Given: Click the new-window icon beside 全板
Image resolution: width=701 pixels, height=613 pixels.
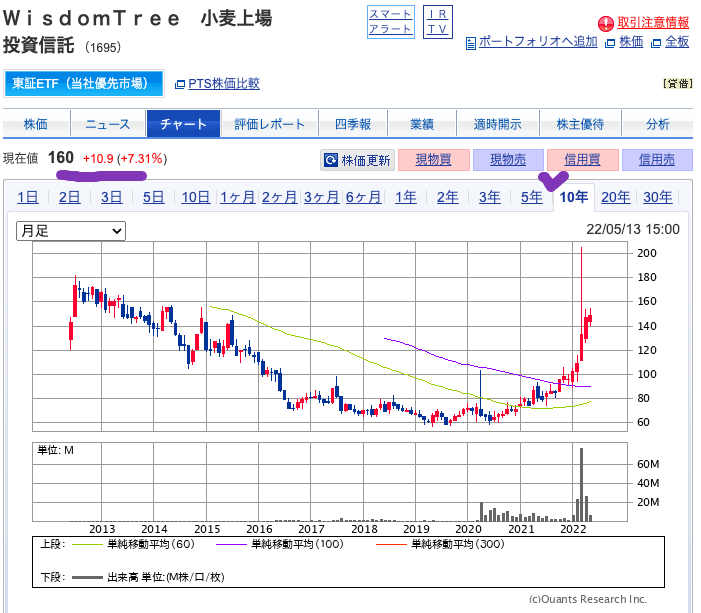Looking at the screenshot, I should (656, 43).
